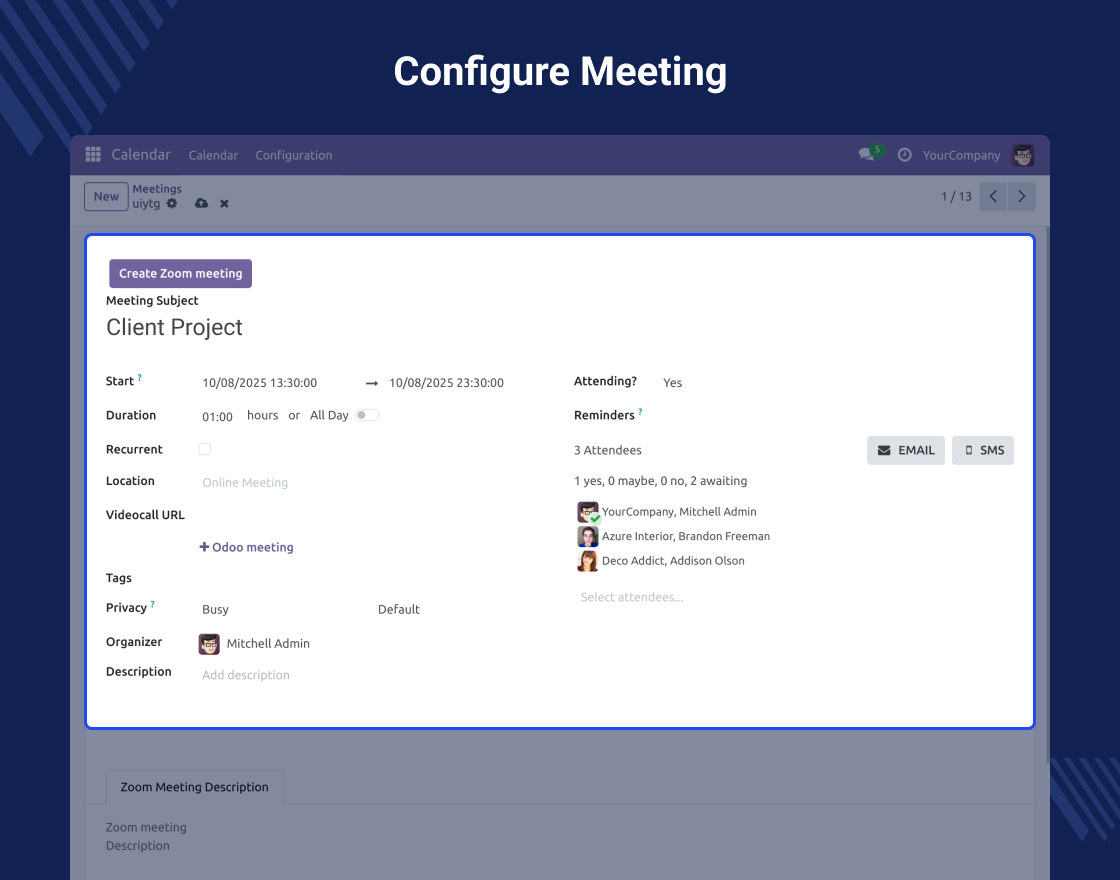Toggle the All Day switch

(367, 415)
